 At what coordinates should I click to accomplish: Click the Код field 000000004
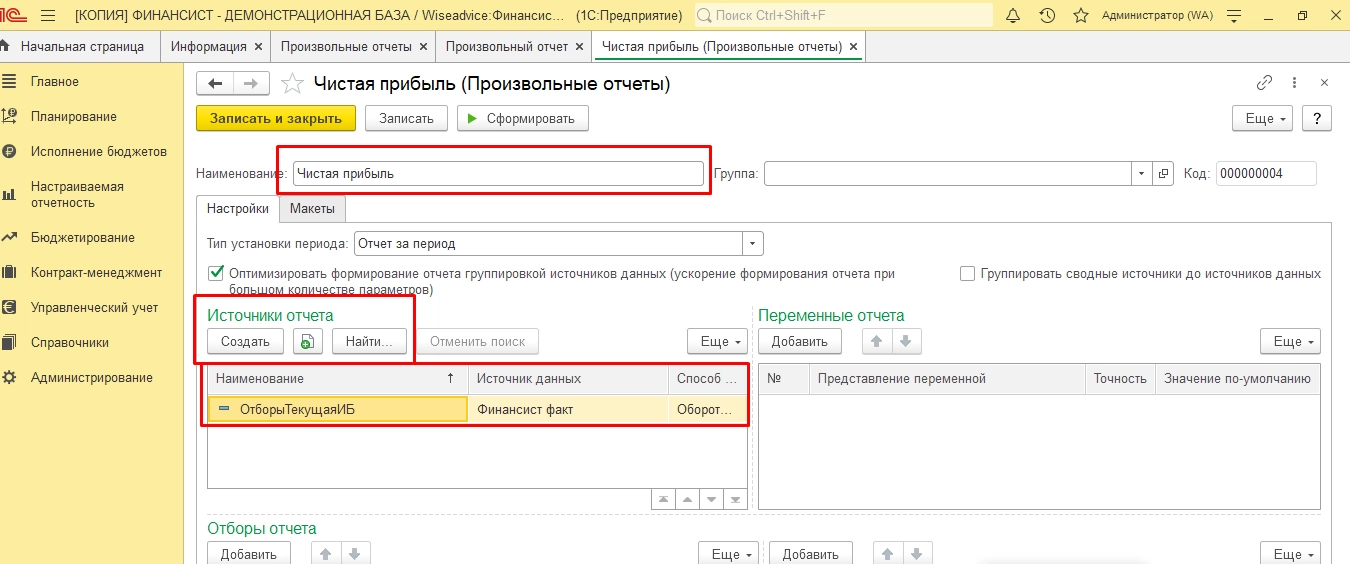[1266, 173]
